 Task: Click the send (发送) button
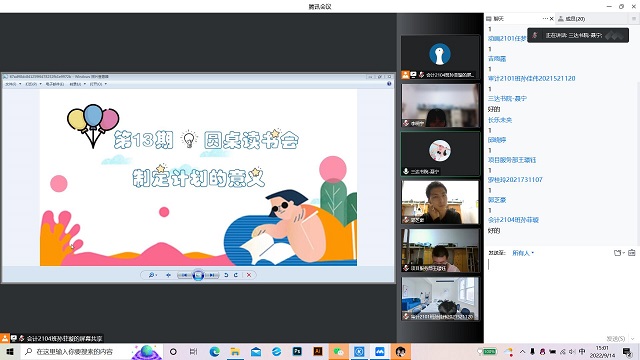(x=616, y=338)
